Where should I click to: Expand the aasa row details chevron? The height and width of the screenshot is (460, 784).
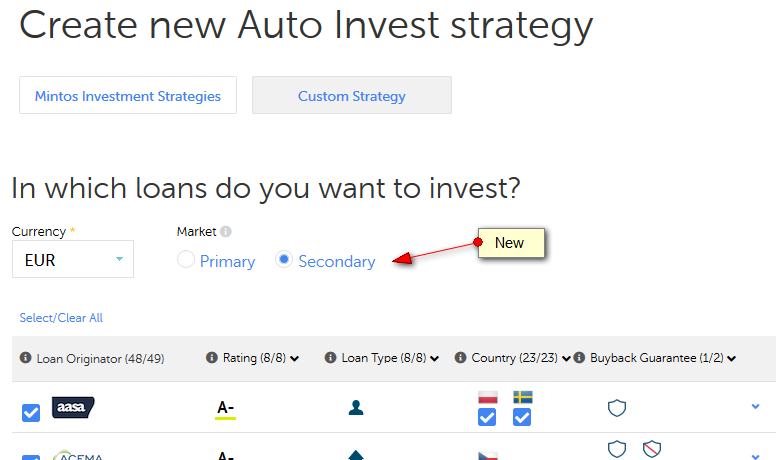756,406
